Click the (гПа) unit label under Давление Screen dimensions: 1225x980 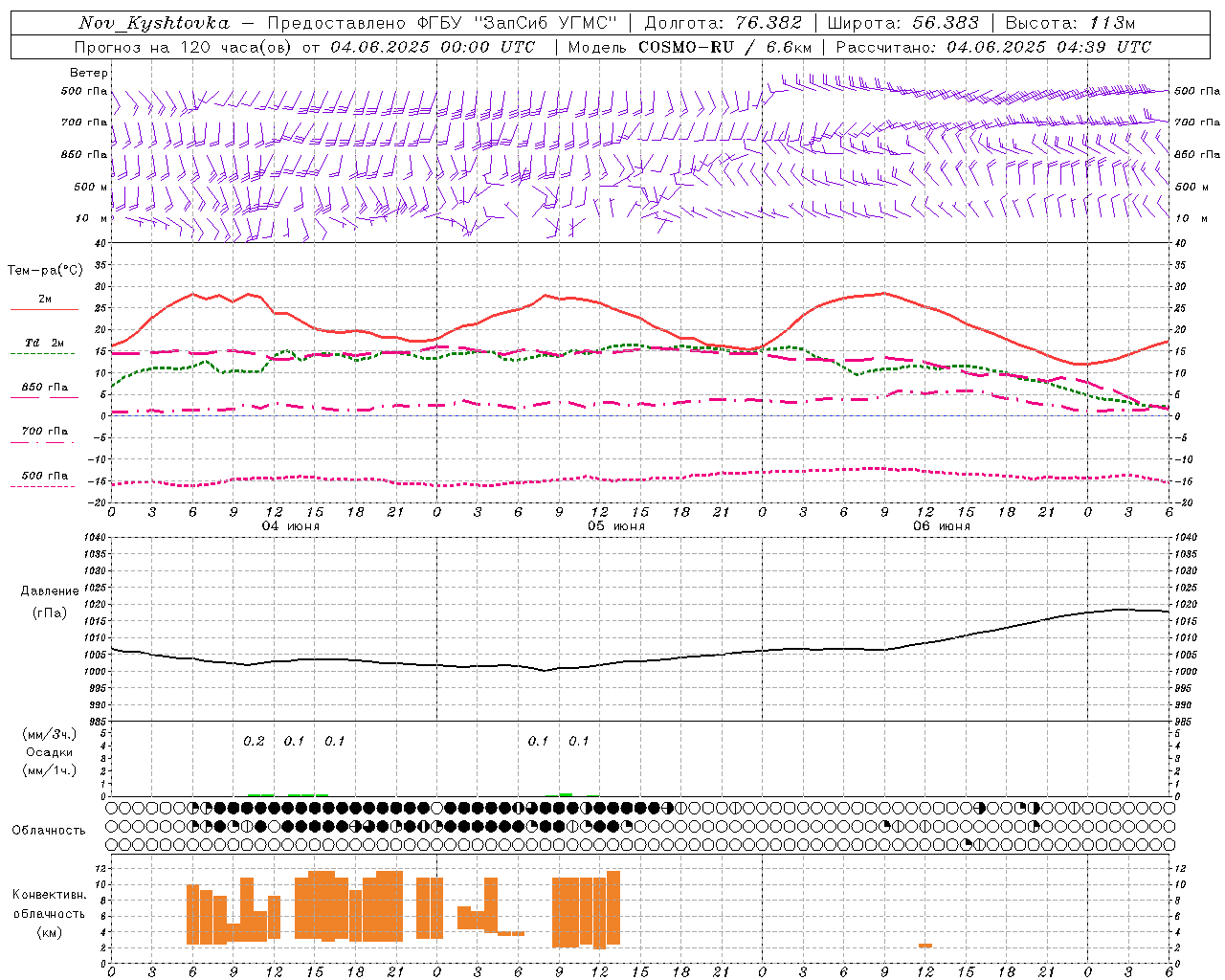pos(50,613)
